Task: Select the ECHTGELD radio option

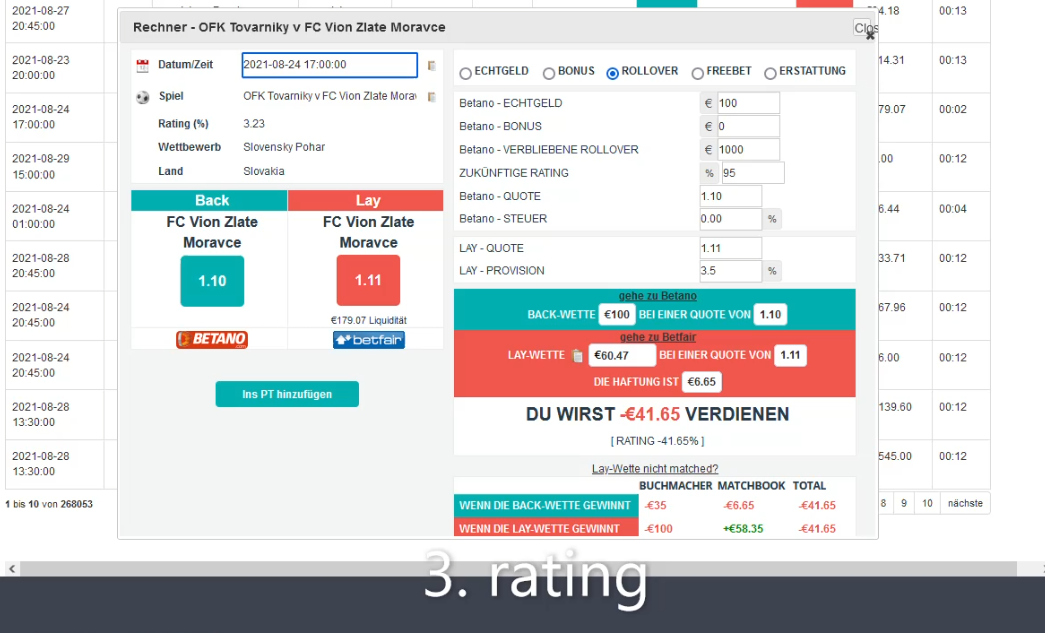Action: tap(466, 73)
